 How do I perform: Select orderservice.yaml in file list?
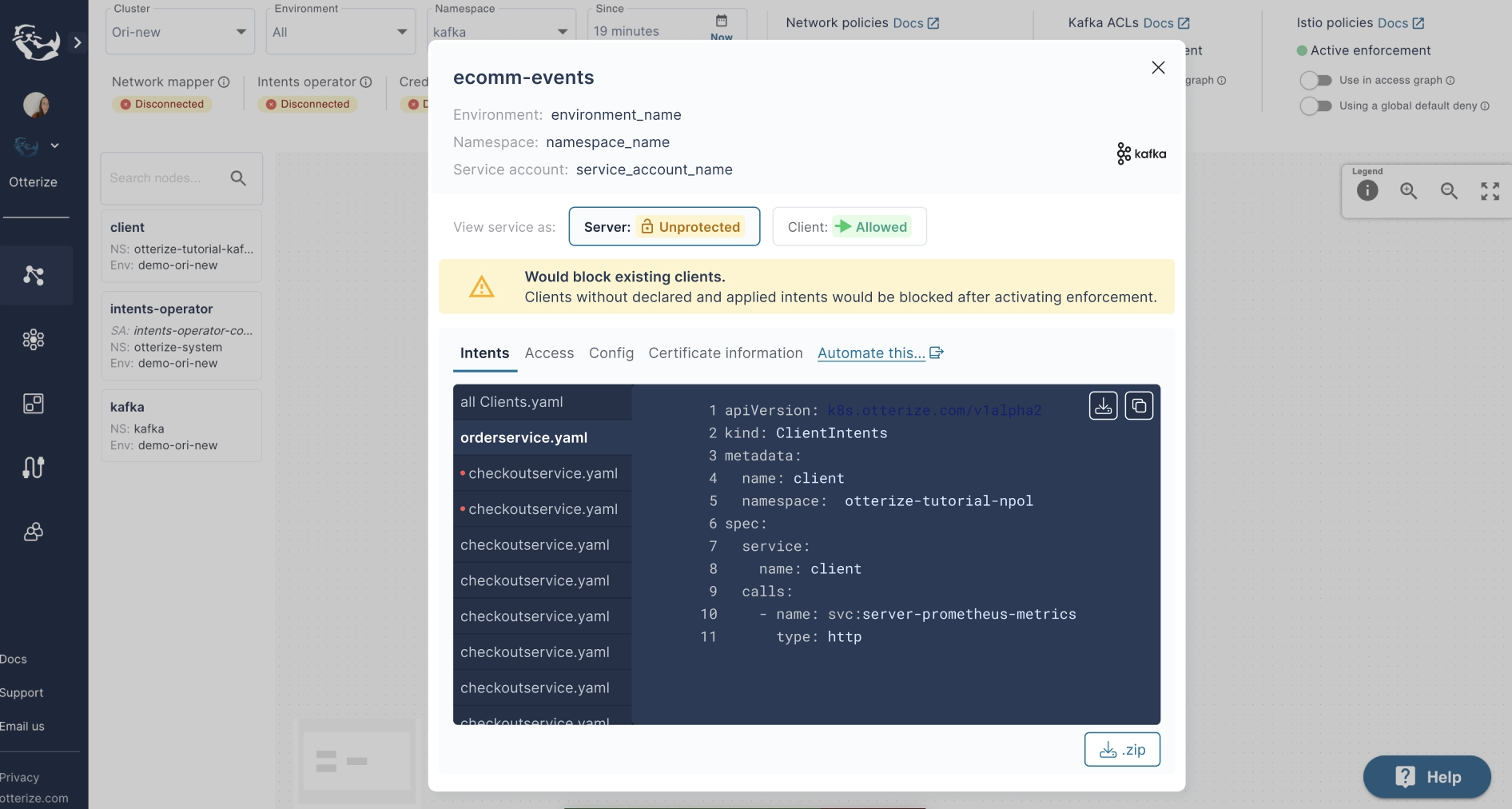click(543, 438)
